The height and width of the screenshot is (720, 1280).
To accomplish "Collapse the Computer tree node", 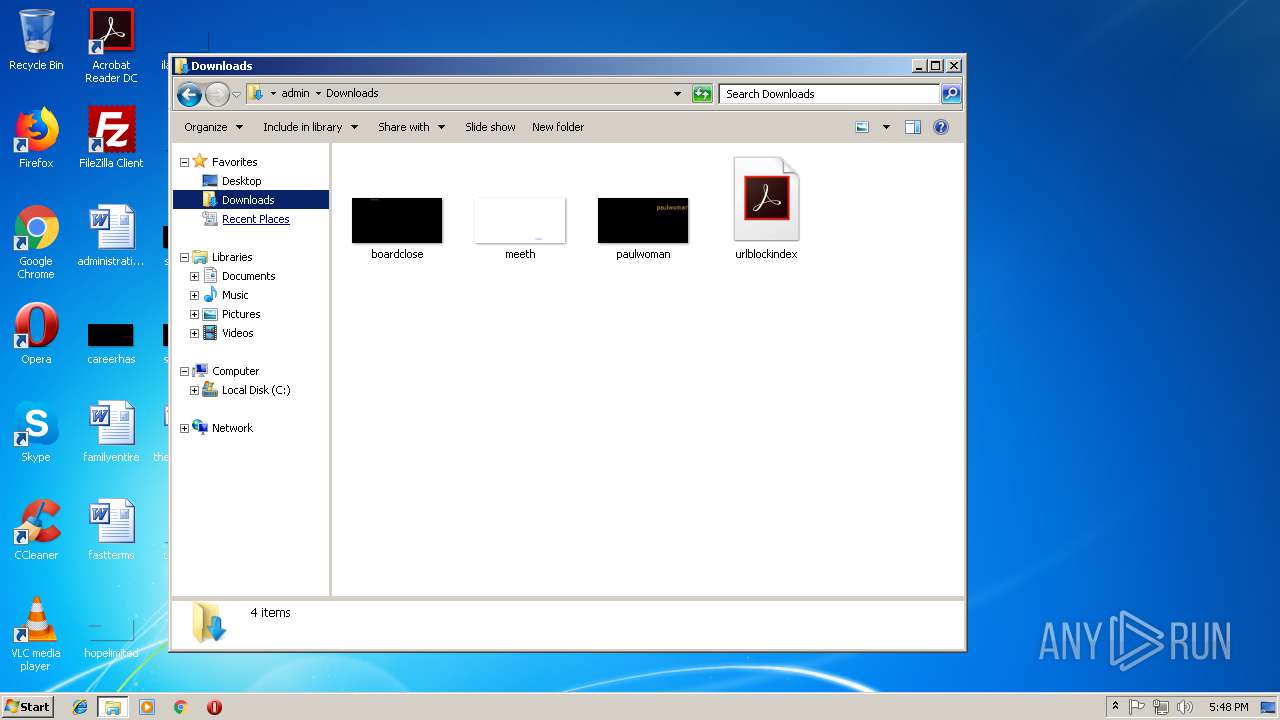I will pos(184,371).
